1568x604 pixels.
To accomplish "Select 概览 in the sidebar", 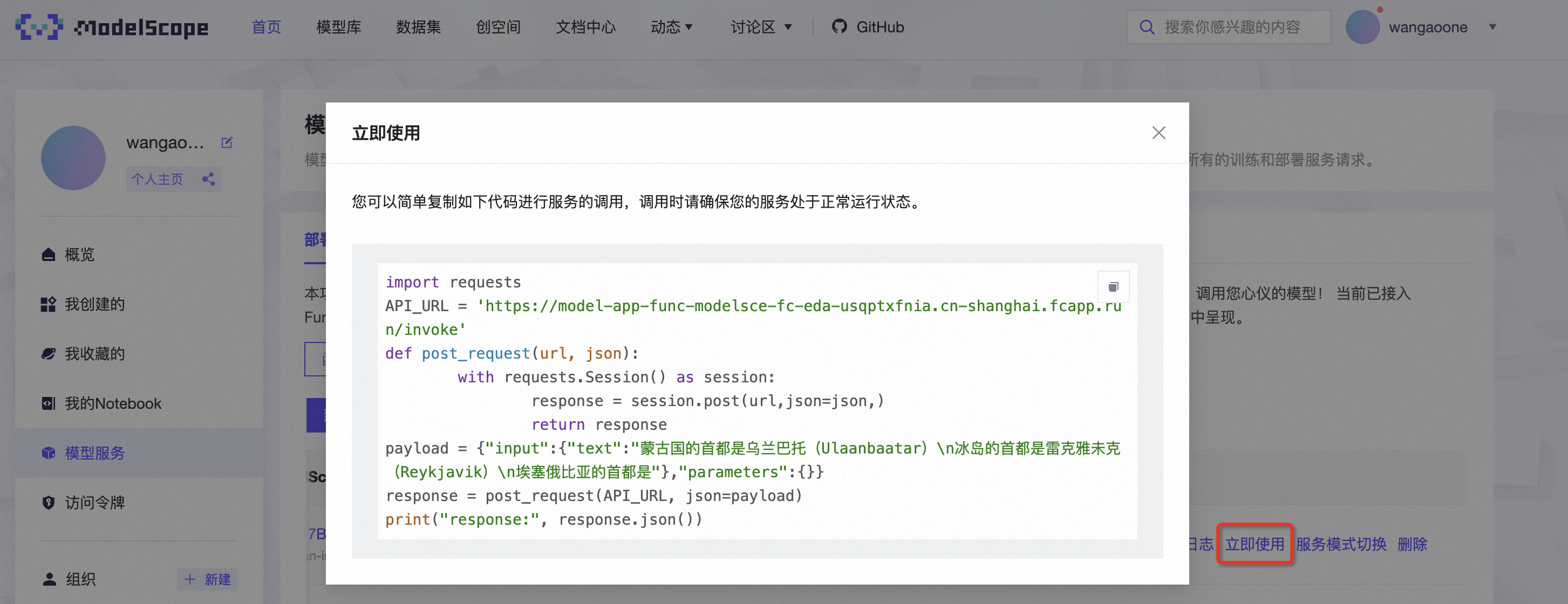I will pyautogui.click(x=79, y=254).
